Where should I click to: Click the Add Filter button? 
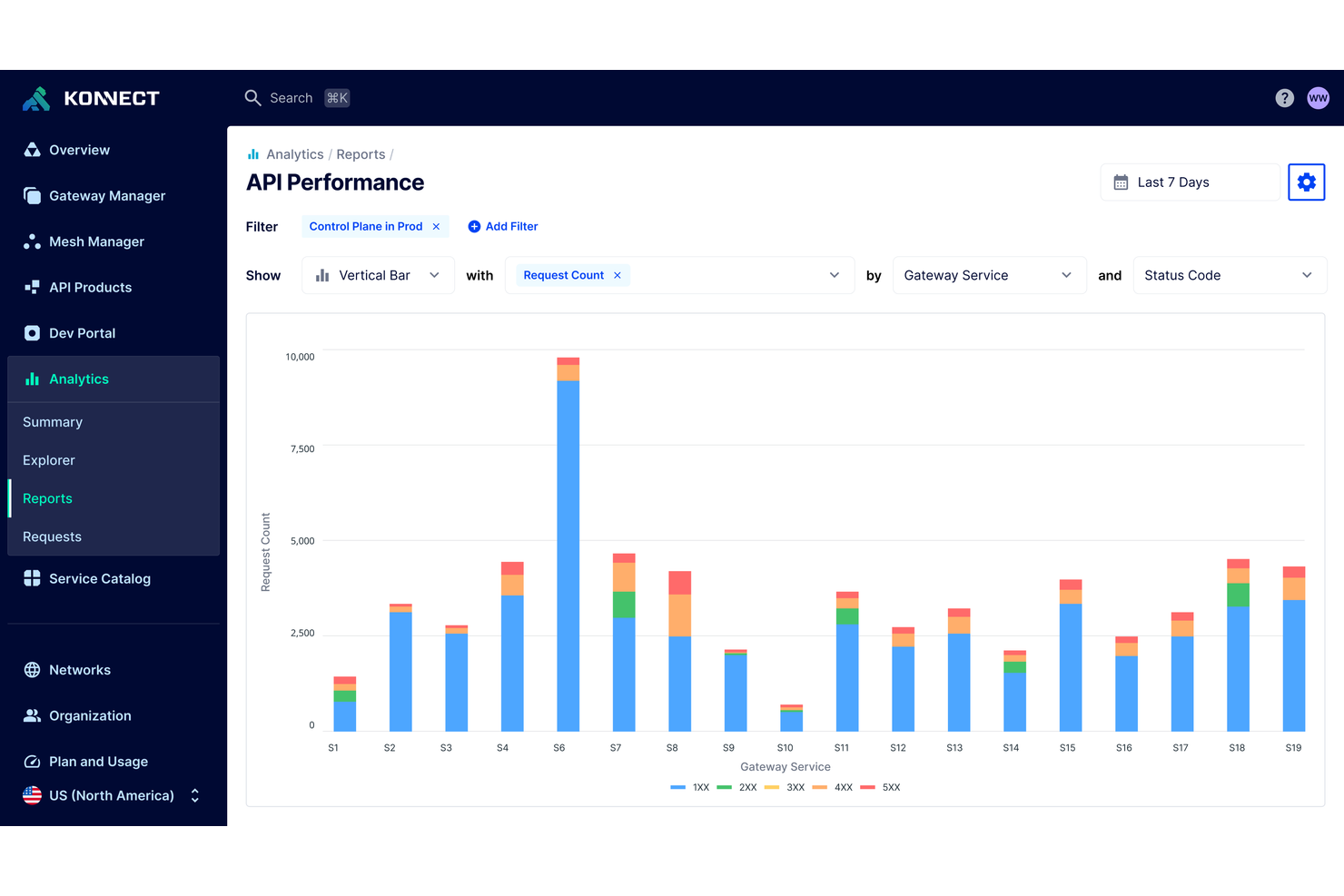click(503, 226)
